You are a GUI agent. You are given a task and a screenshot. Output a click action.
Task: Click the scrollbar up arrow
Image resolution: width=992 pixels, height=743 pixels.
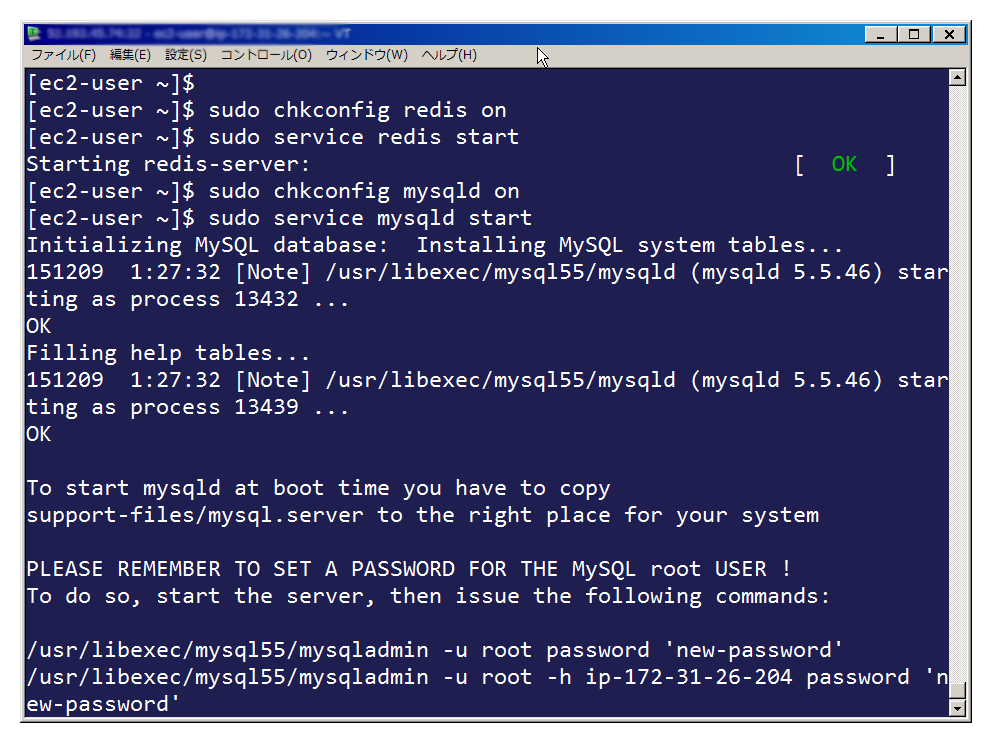coord(957,78)
